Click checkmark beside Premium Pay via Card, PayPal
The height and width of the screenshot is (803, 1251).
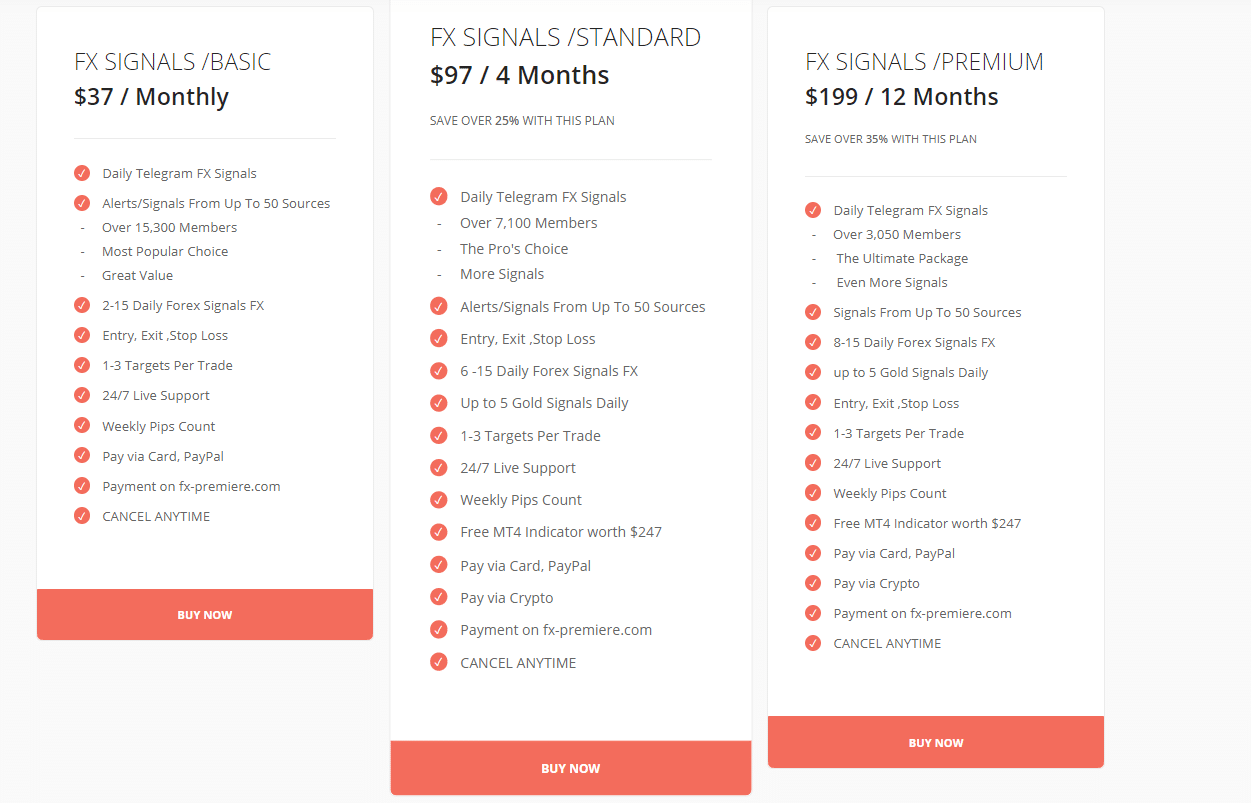[813, 553]
